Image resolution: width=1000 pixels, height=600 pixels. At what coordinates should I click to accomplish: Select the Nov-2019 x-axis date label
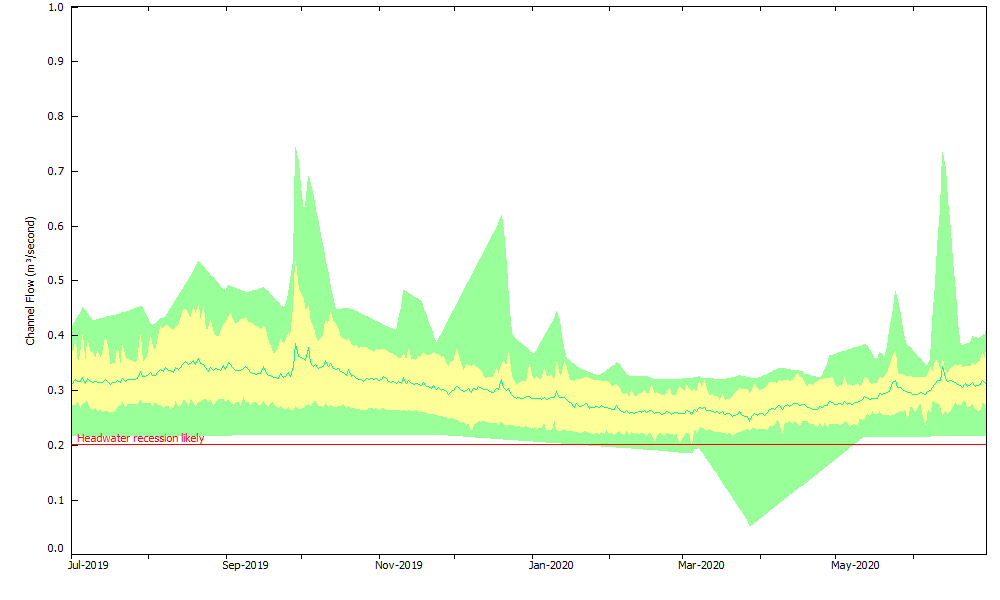[x=398, y=566]
